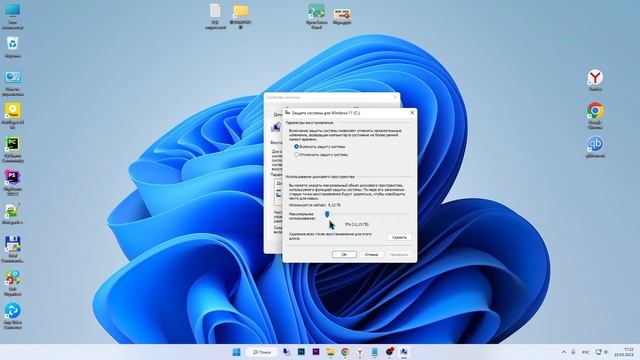
Task: Open the yellow folder on desktop
Action: pyautogui.click(x=240, y=16)
